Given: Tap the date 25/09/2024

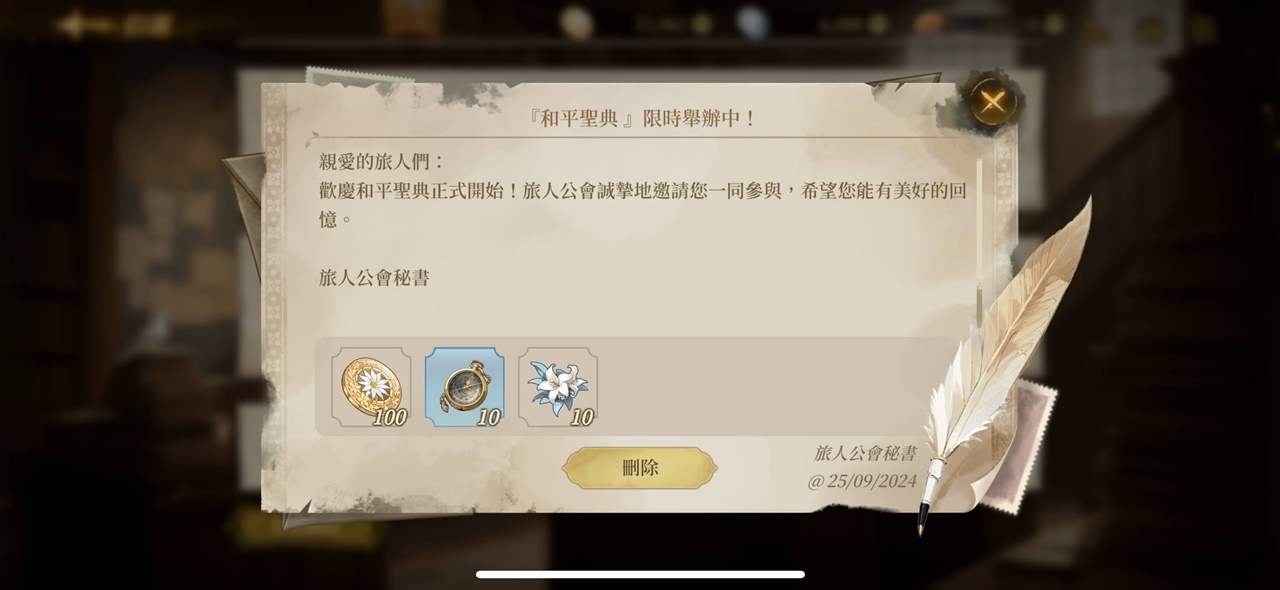Looking at the screenshot, I should 862,481.
